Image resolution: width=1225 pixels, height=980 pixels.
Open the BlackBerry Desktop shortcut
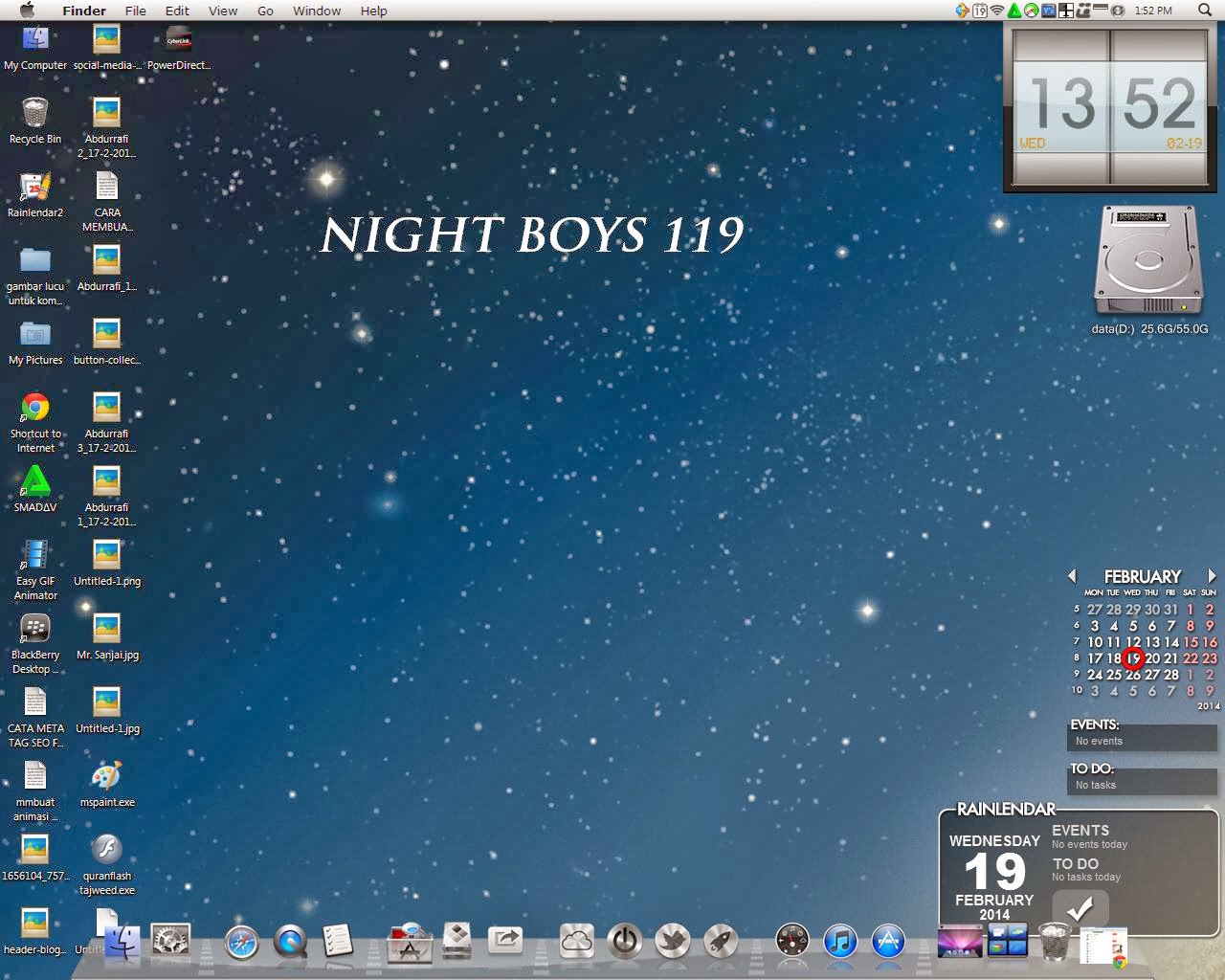pyautogui.click(x=35, y=628)
